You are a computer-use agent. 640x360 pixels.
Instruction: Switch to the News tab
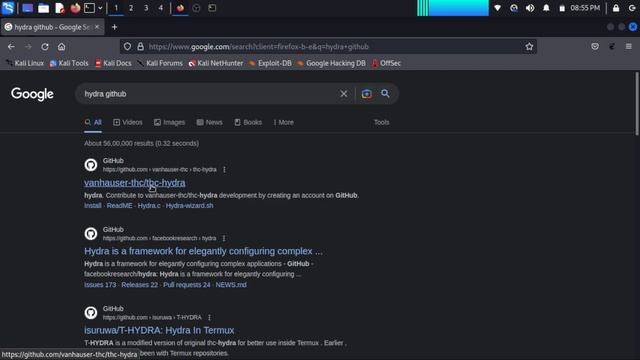[x=209, y=122]
